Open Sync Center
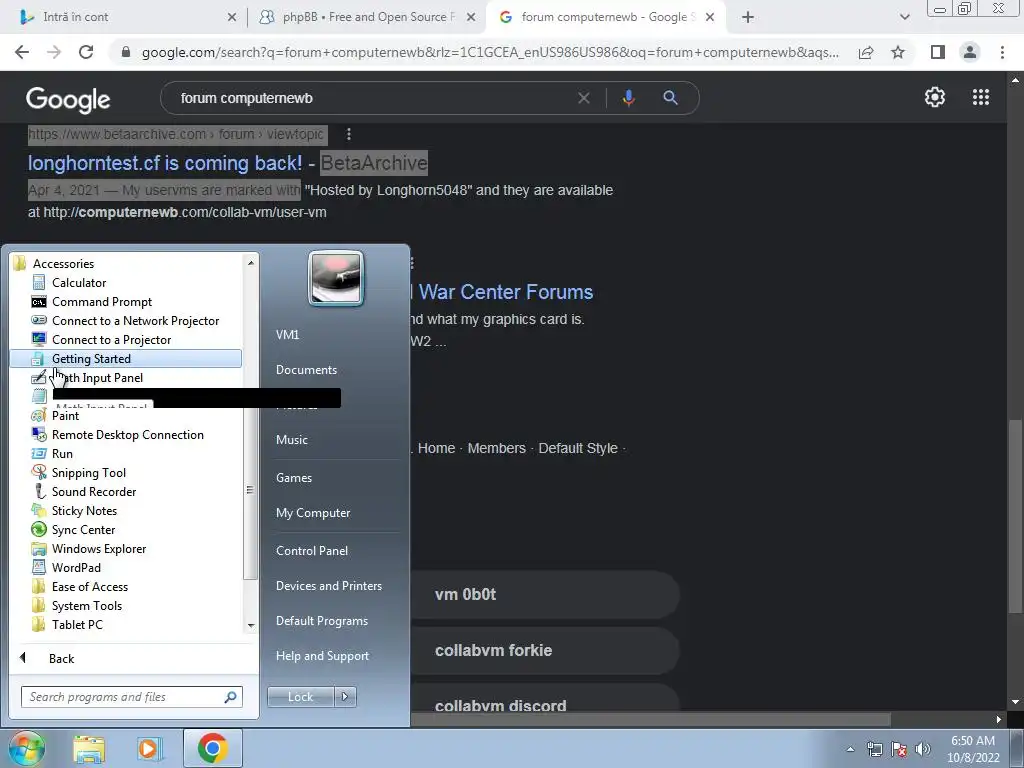The image size is (1024, 768). (x=83, y=530)
